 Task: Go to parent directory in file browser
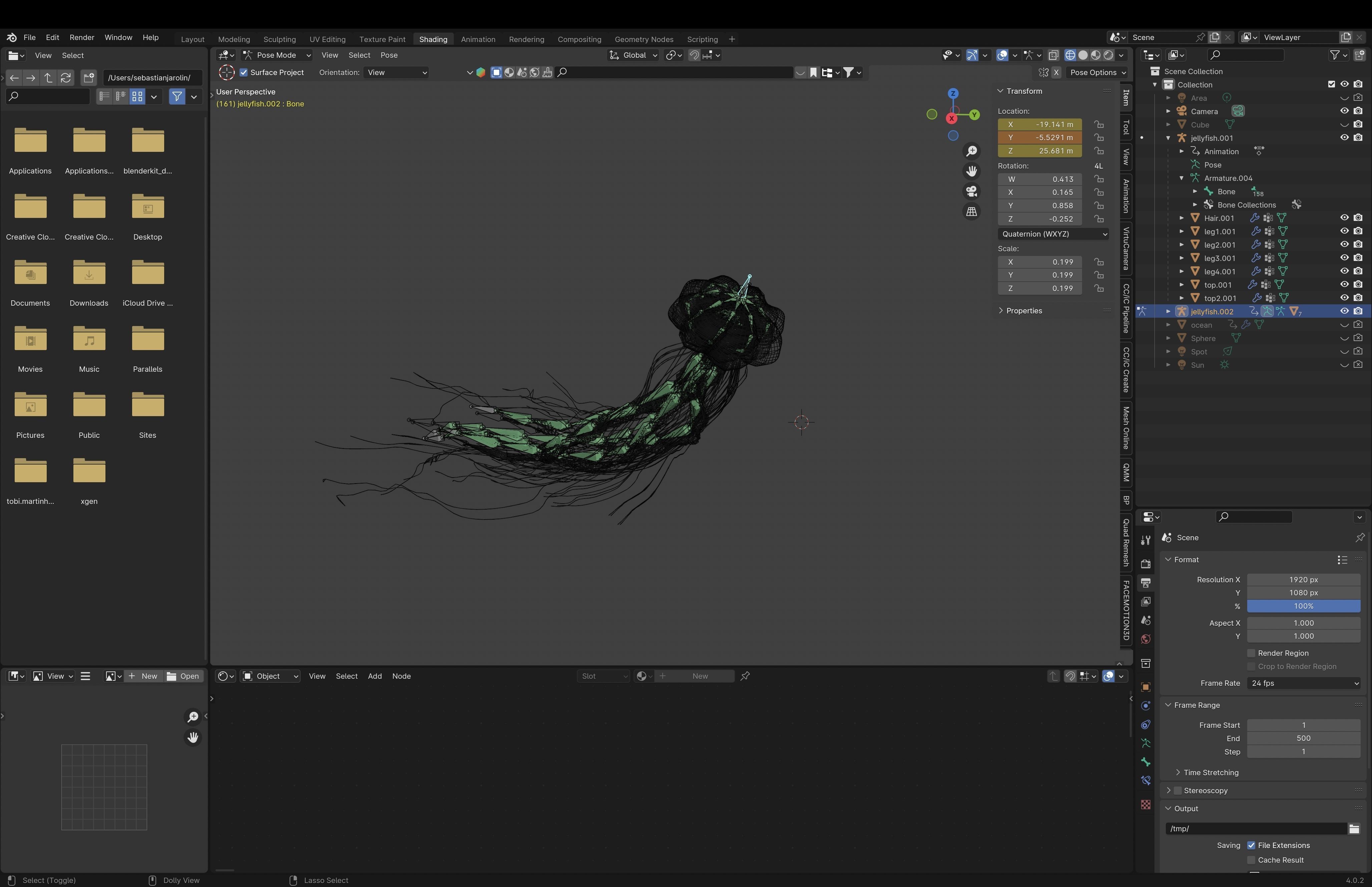coord(48,78)
